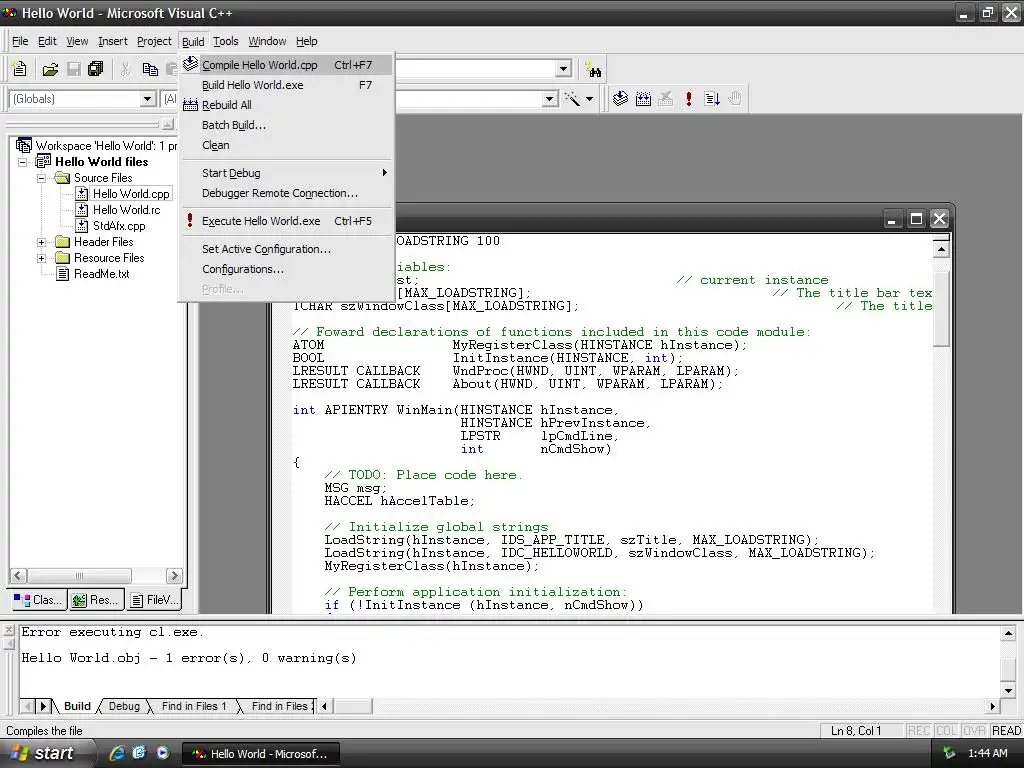Image resolution: width=1024 pixels, height=768 pixels.
Task: Choose Debugger Remote Connection menu item
Action: (286, 193)
